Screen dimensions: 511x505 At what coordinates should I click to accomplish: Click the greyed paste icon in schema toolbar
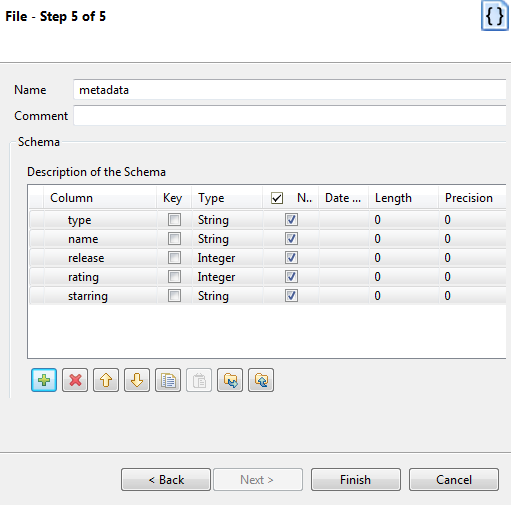(199, 380)
